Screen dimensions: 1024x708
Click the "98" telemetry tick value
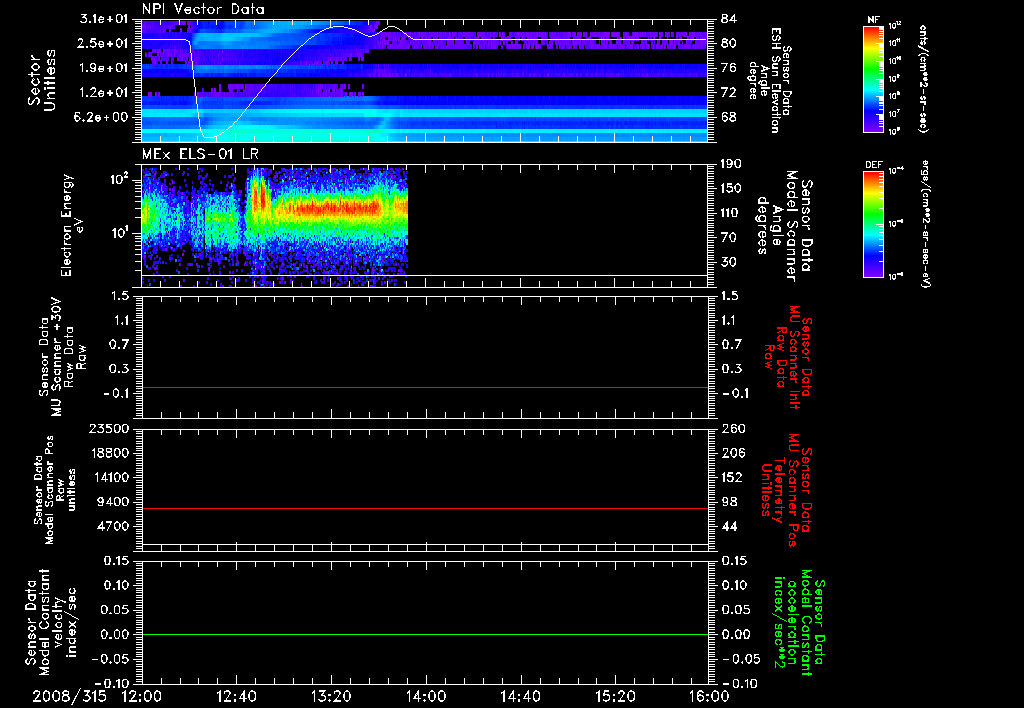pos(728,502)
